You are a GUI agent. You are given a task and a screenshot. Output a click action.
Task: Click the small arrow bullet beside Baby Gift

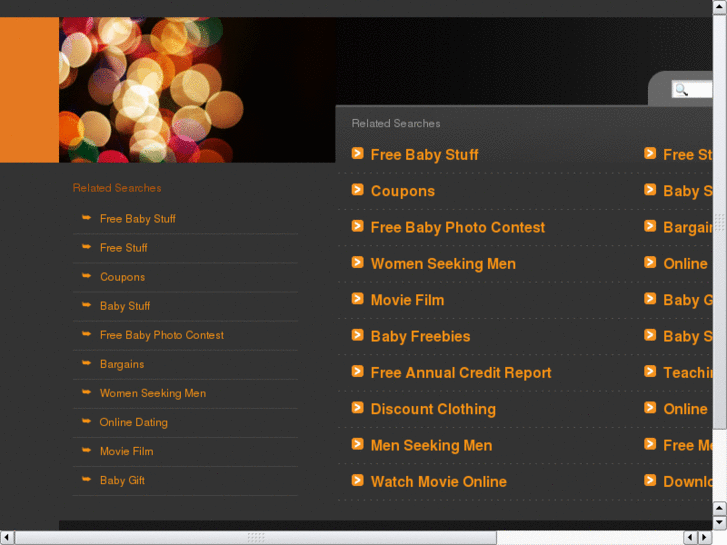click(x=86, y=479)
